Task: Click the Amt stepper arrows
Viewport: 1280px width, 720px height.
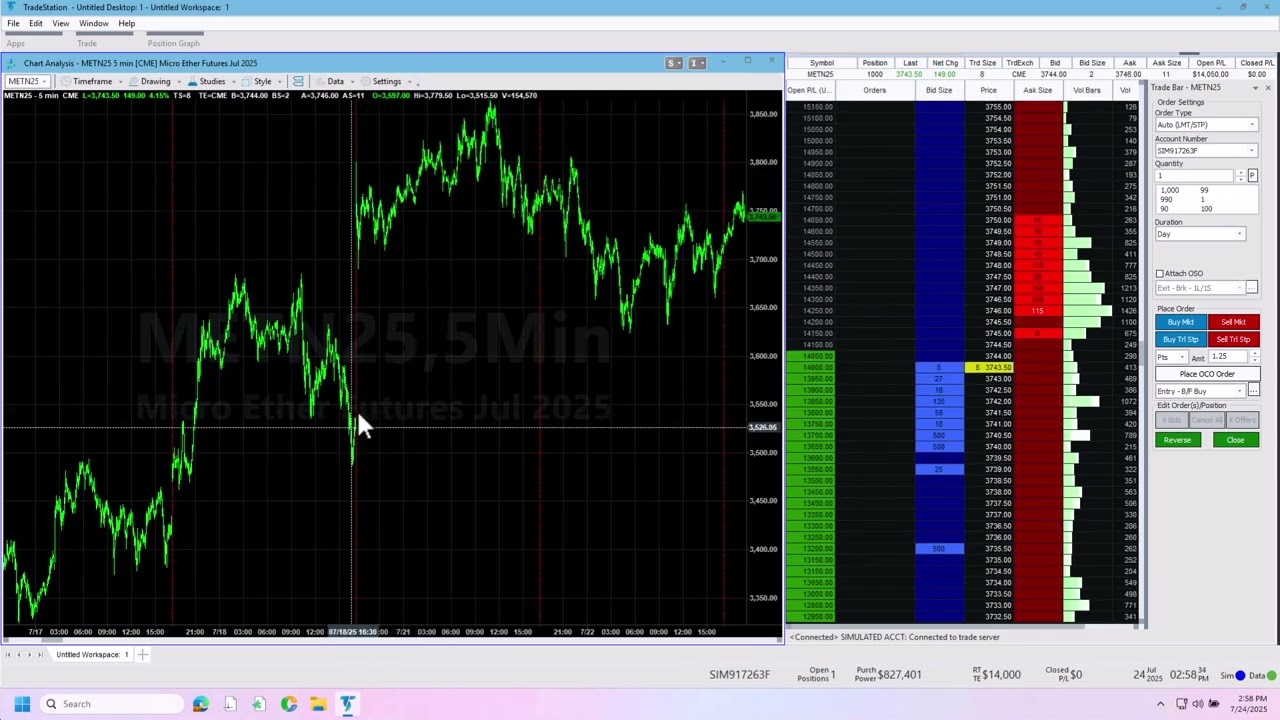Action: tap(1255, 358)
